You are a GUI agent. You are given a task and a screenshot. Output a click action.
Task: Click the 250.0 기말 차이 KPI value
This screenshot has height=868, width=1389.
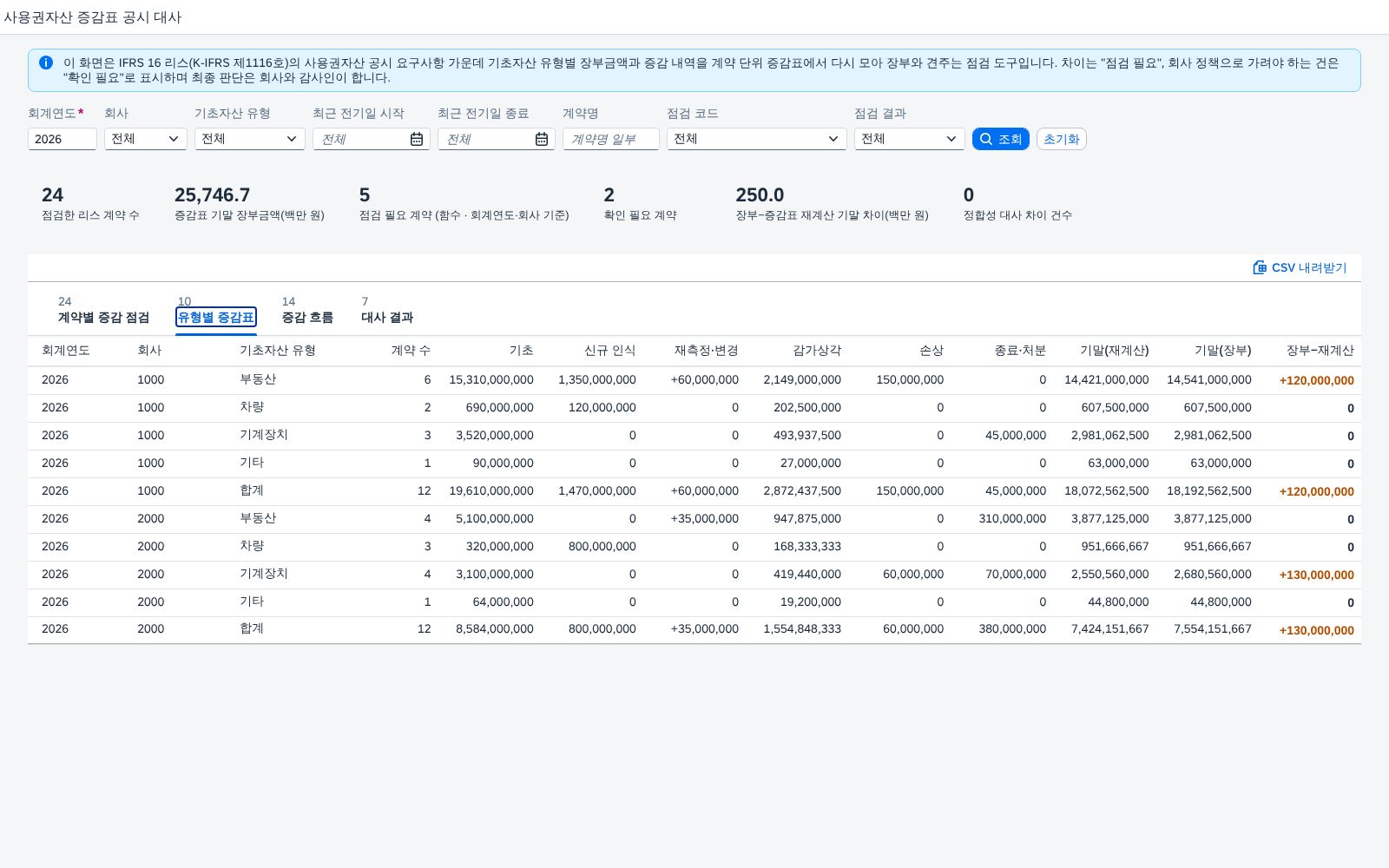point(760,195)
